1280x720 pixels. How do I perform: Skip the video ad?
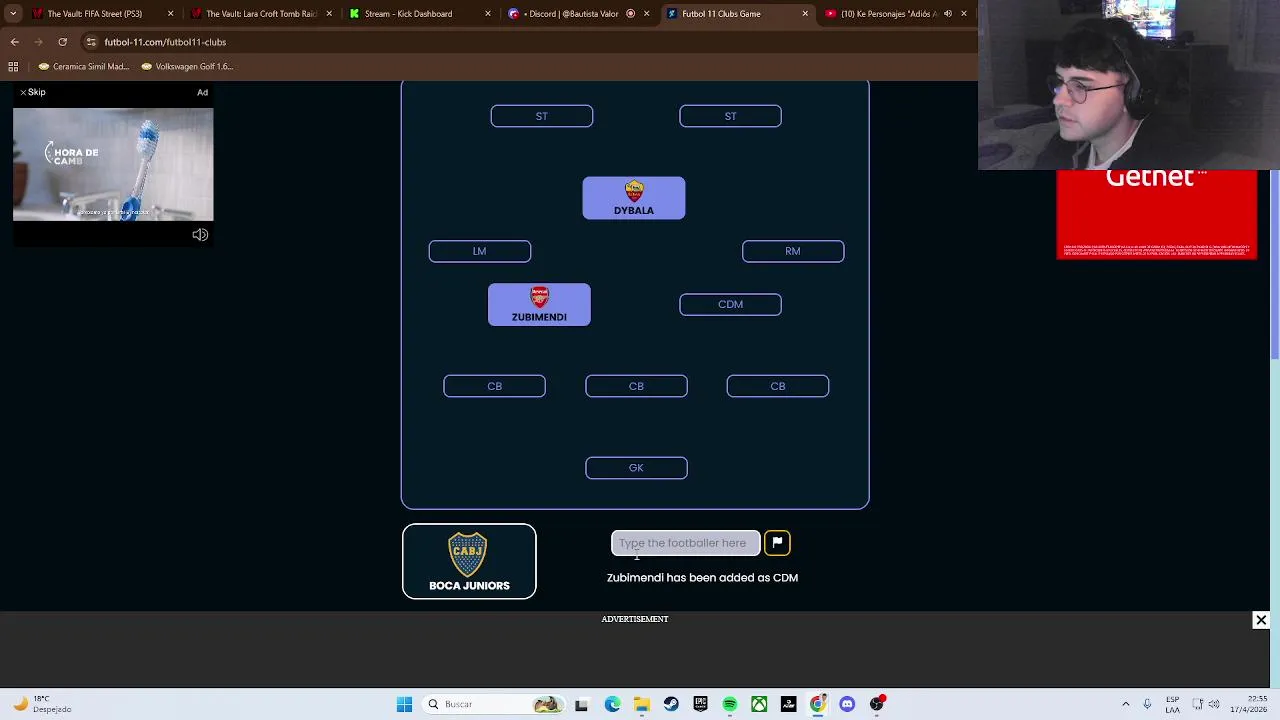(33, 92)
